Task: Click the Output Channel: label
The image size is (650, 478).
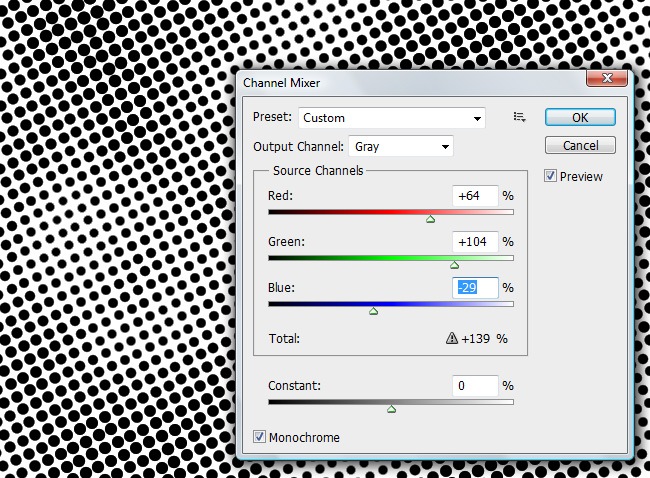Action: (x=298, y=147)
